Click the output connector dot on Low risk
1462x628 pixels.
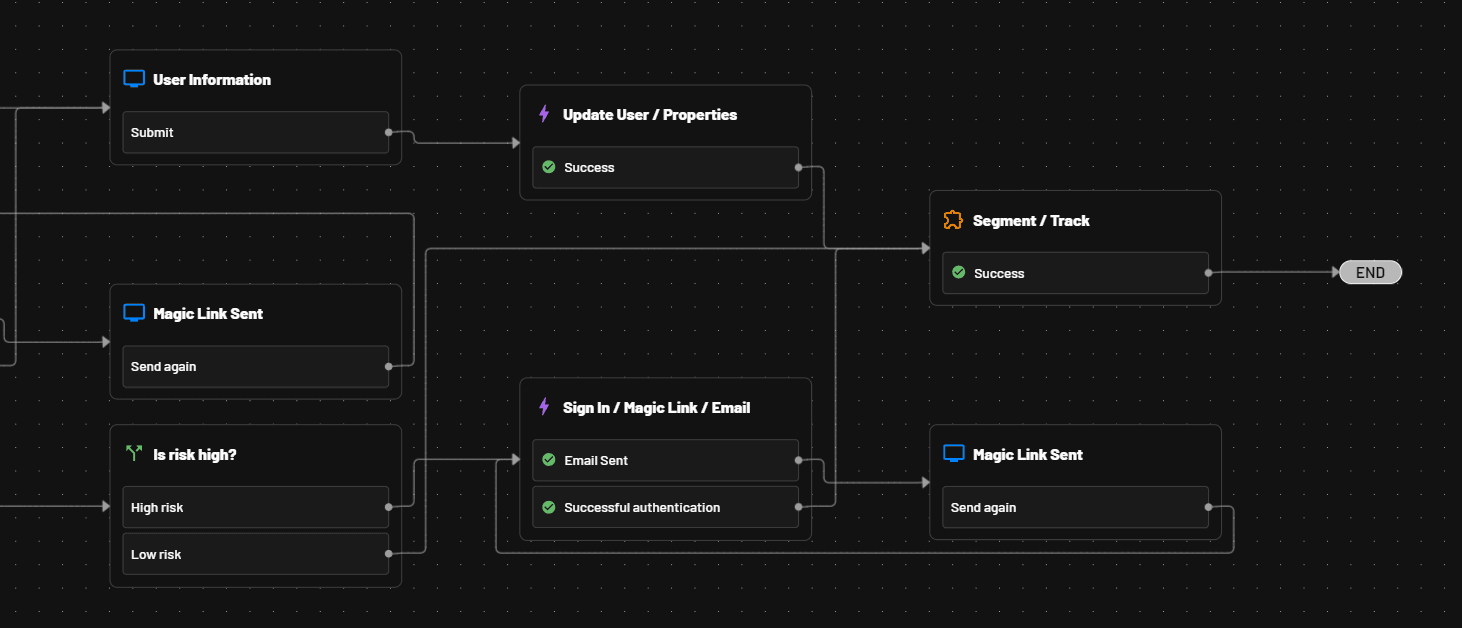[x=388, y=554]
